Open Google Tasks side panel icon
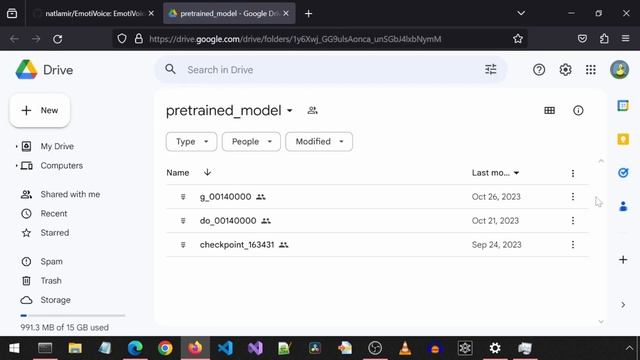Image resolution: width=640 pixels, height=360 pixels. (x=623, y=173)
